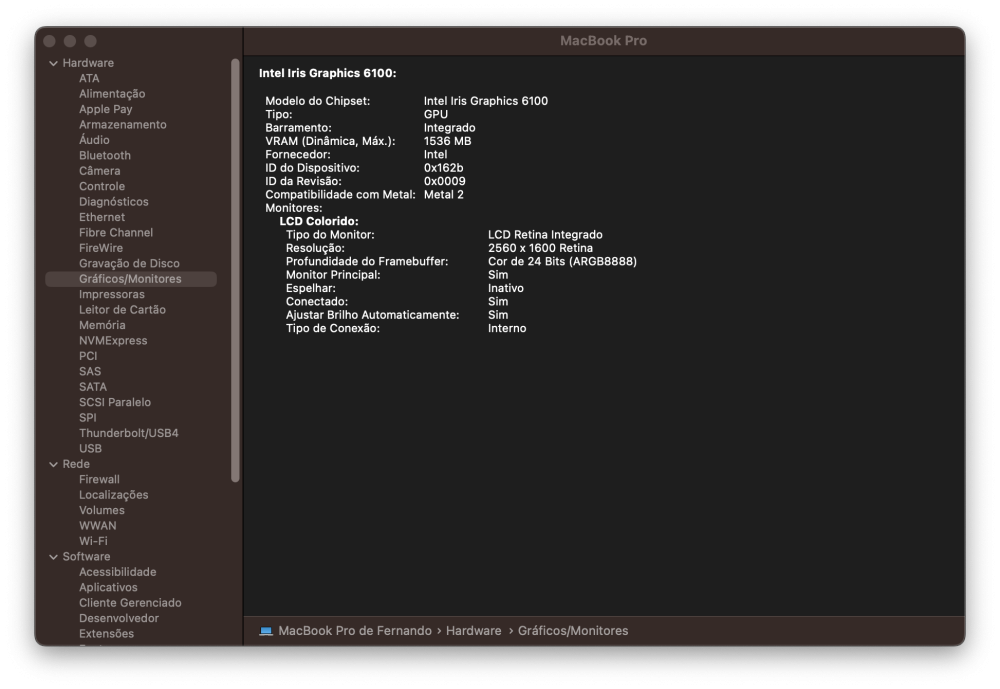Select NVMExpress in the sidebar

[x=114, y=341]
